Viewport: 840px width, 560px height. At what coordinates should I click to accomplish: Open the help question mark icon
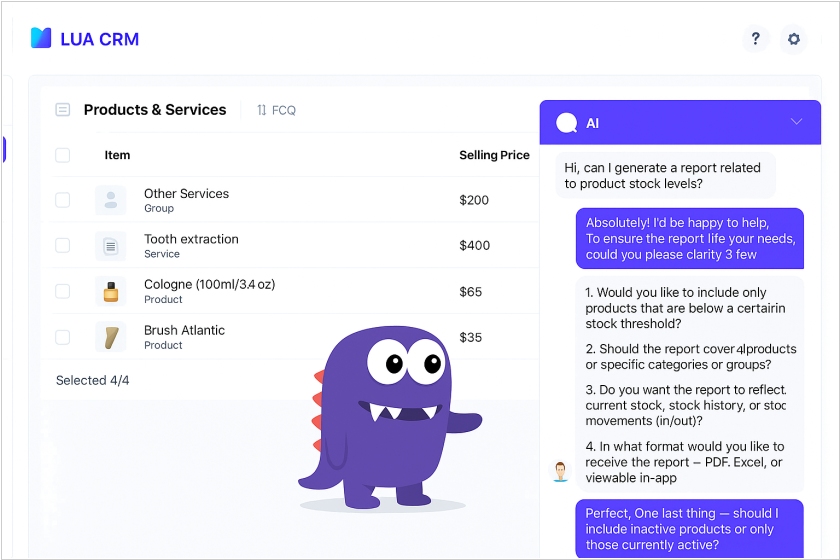[x=755, y=39]
